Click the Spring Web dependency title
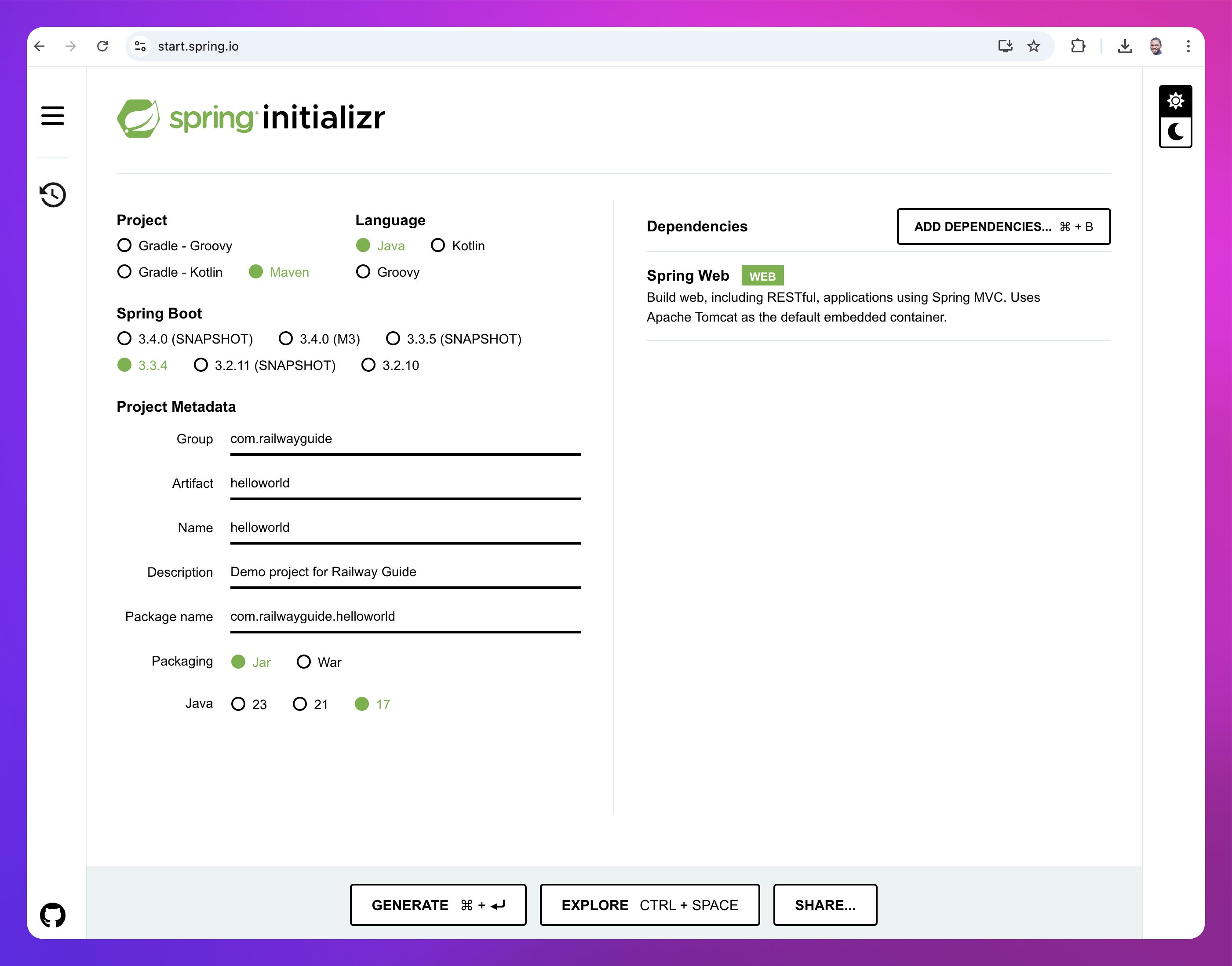 [x=688, y=275]
